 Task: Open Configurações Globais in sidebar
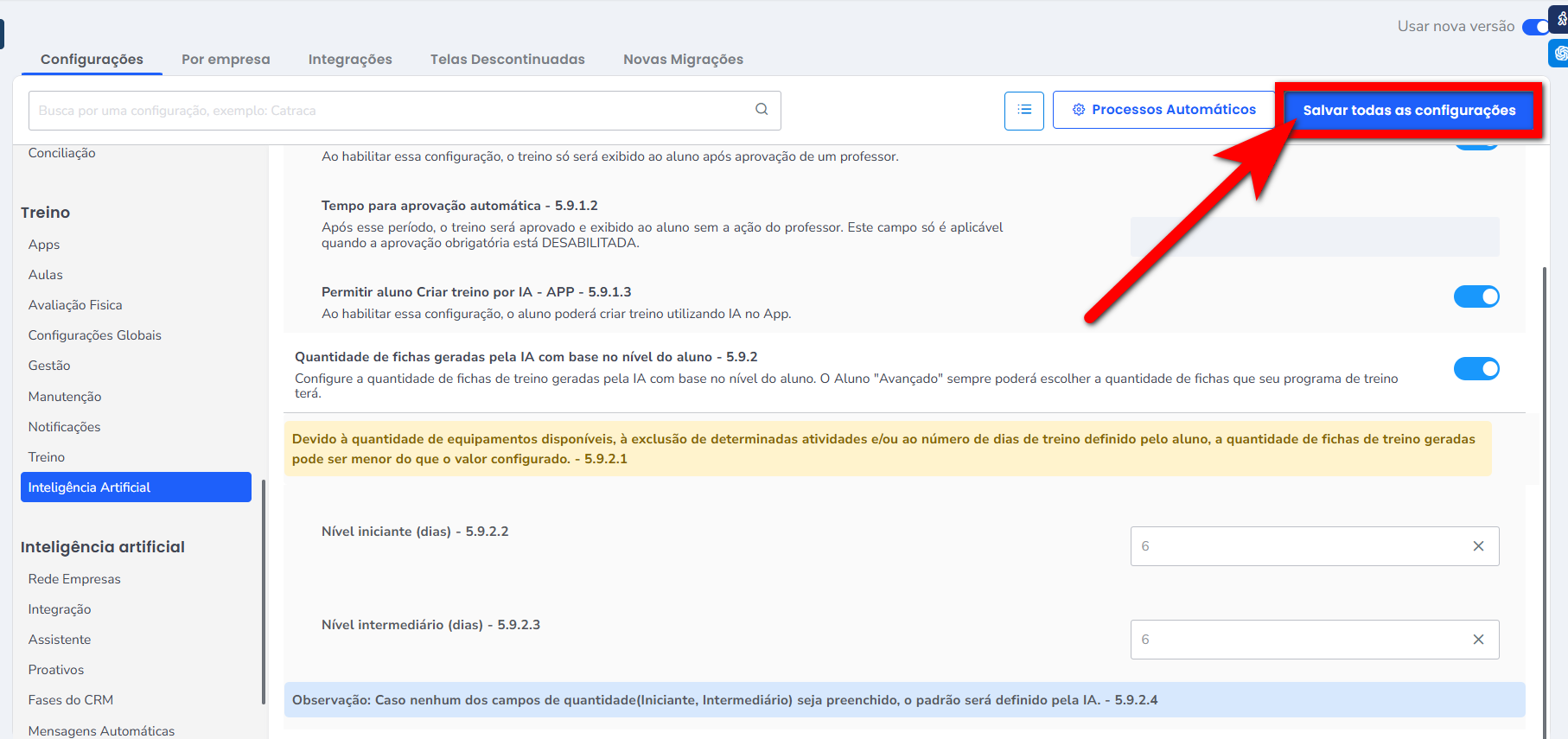coord(95,335)
